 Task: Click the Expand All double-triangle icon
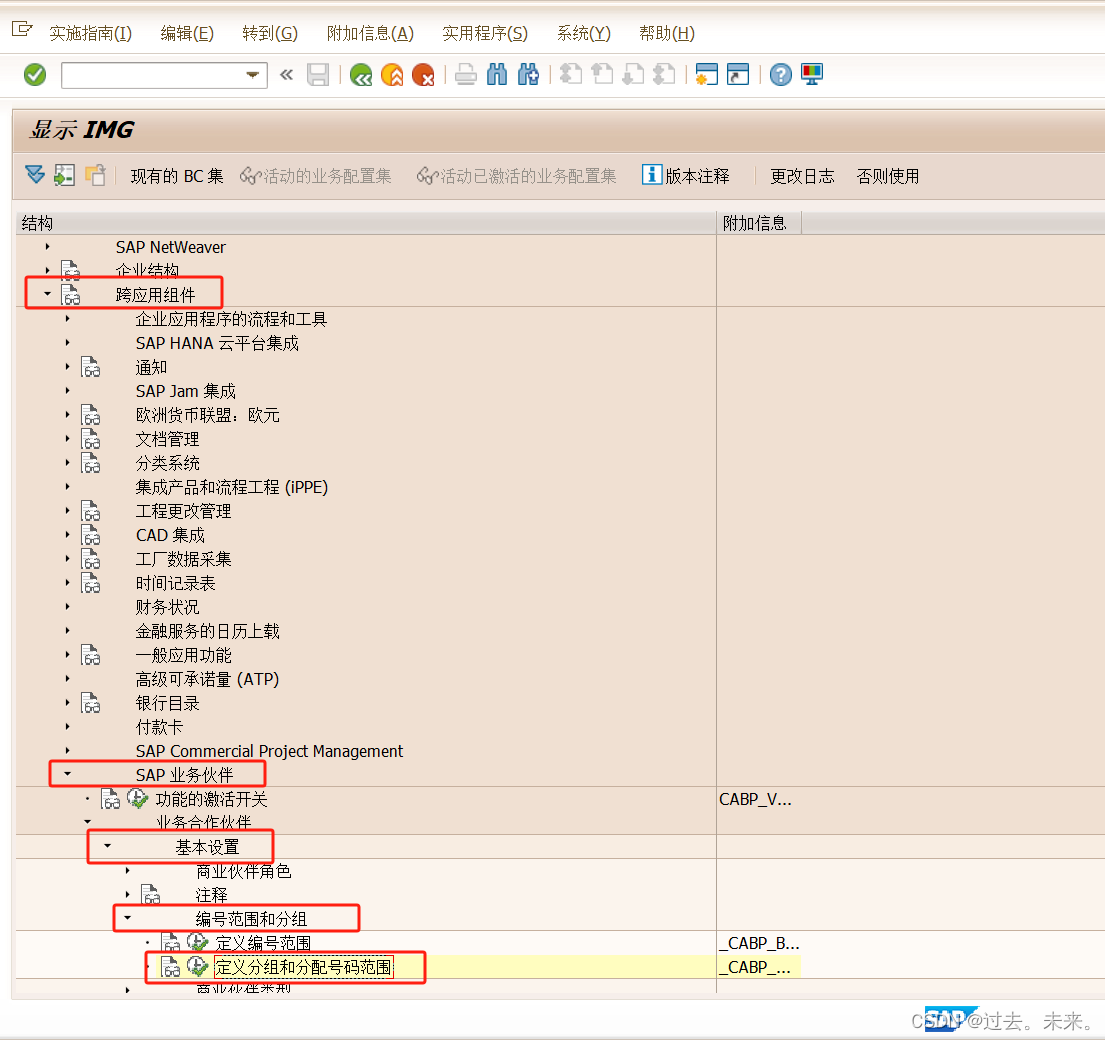(x=35, y=175)
